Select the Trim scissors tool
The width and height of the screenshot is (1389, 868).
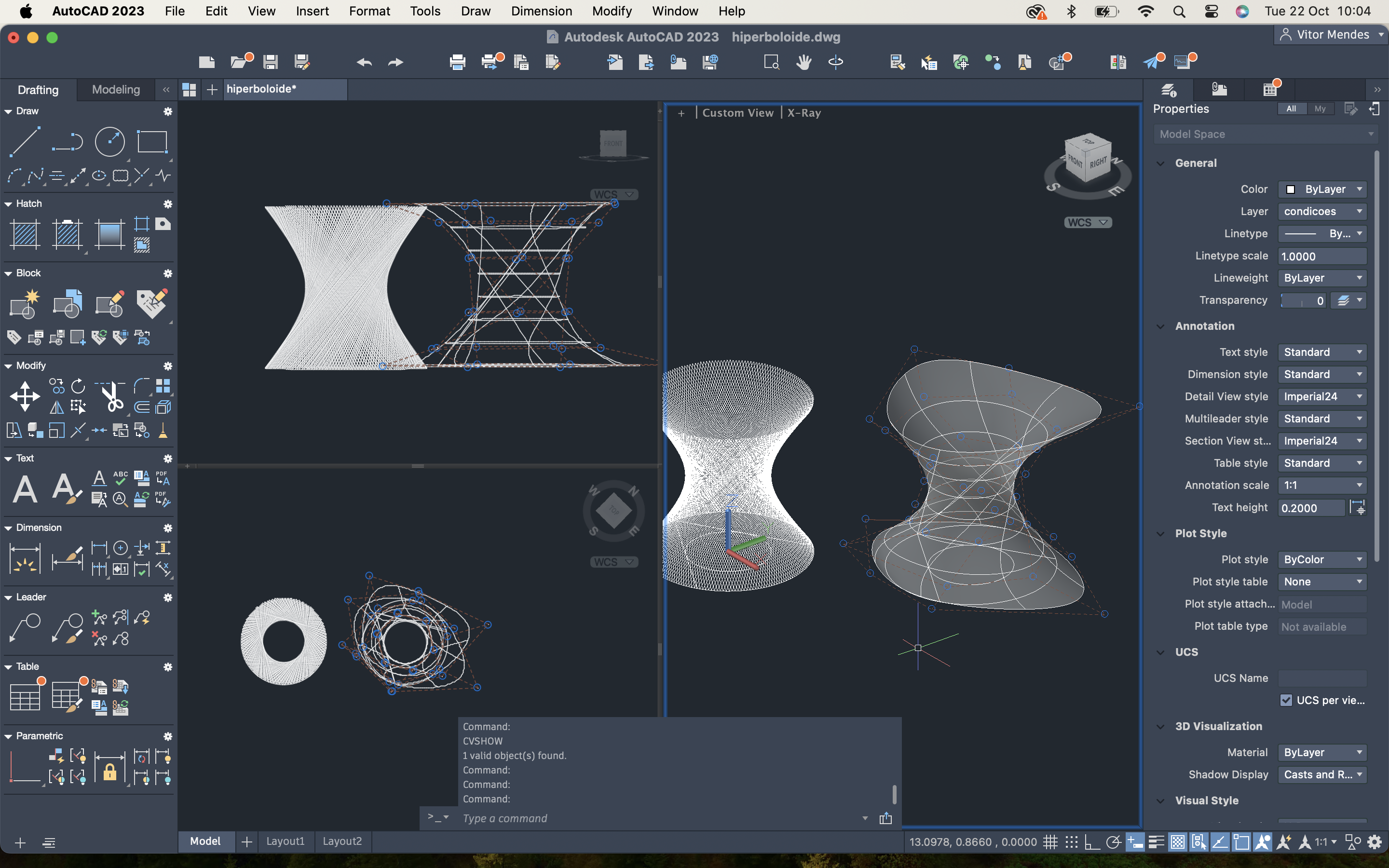click(x=111, y=396)
